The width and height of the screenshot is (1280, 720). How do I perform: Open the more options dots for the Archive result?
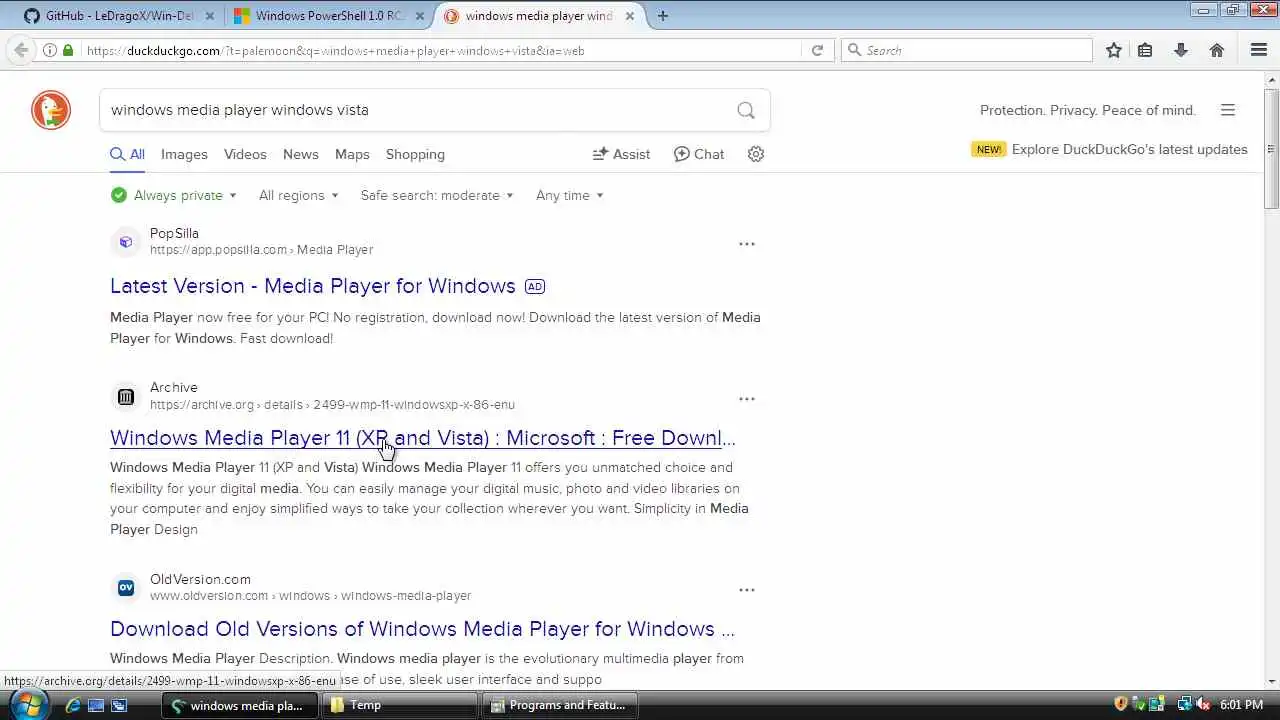[x=747, y=399]
